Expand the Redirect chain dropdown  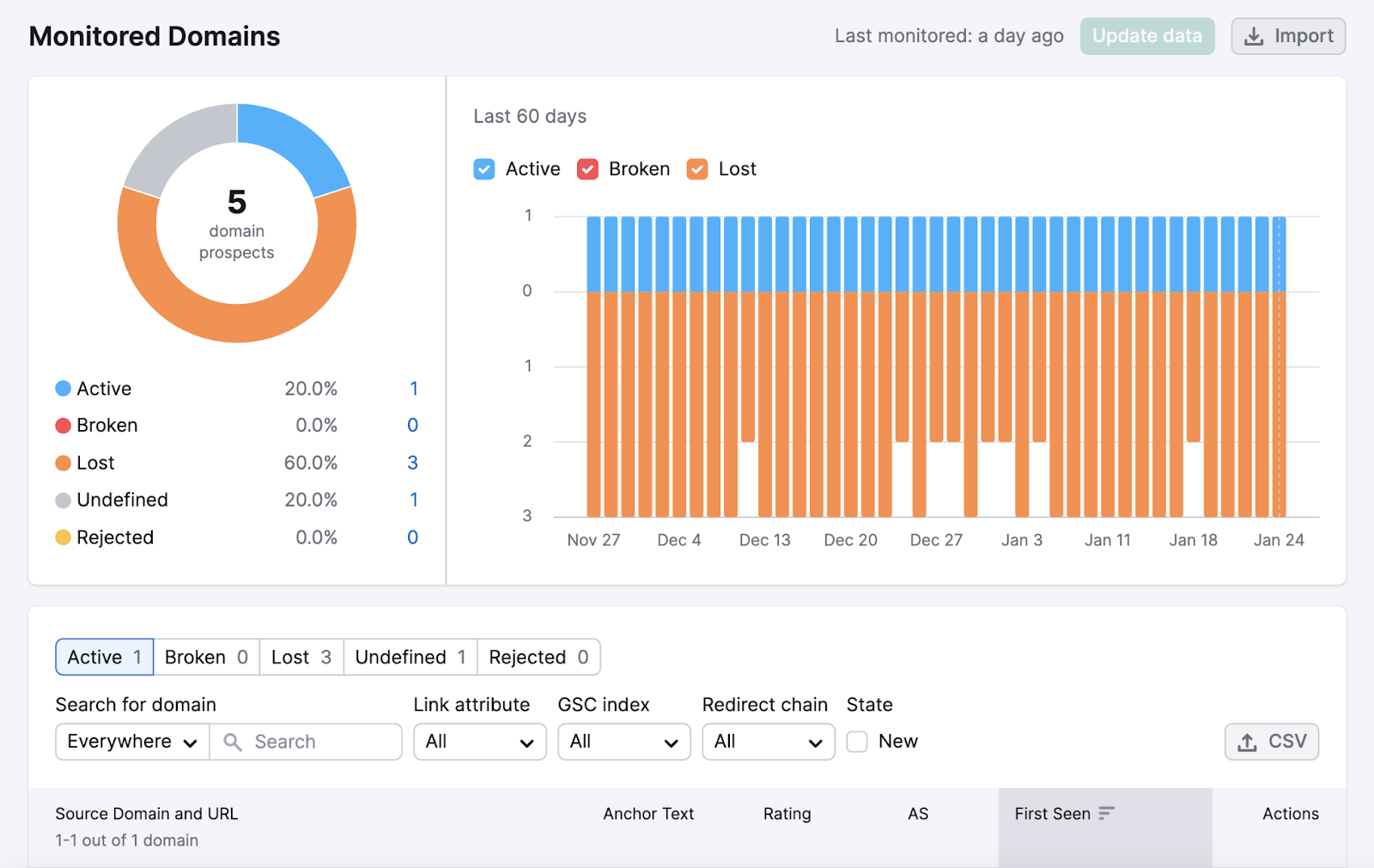767,741
